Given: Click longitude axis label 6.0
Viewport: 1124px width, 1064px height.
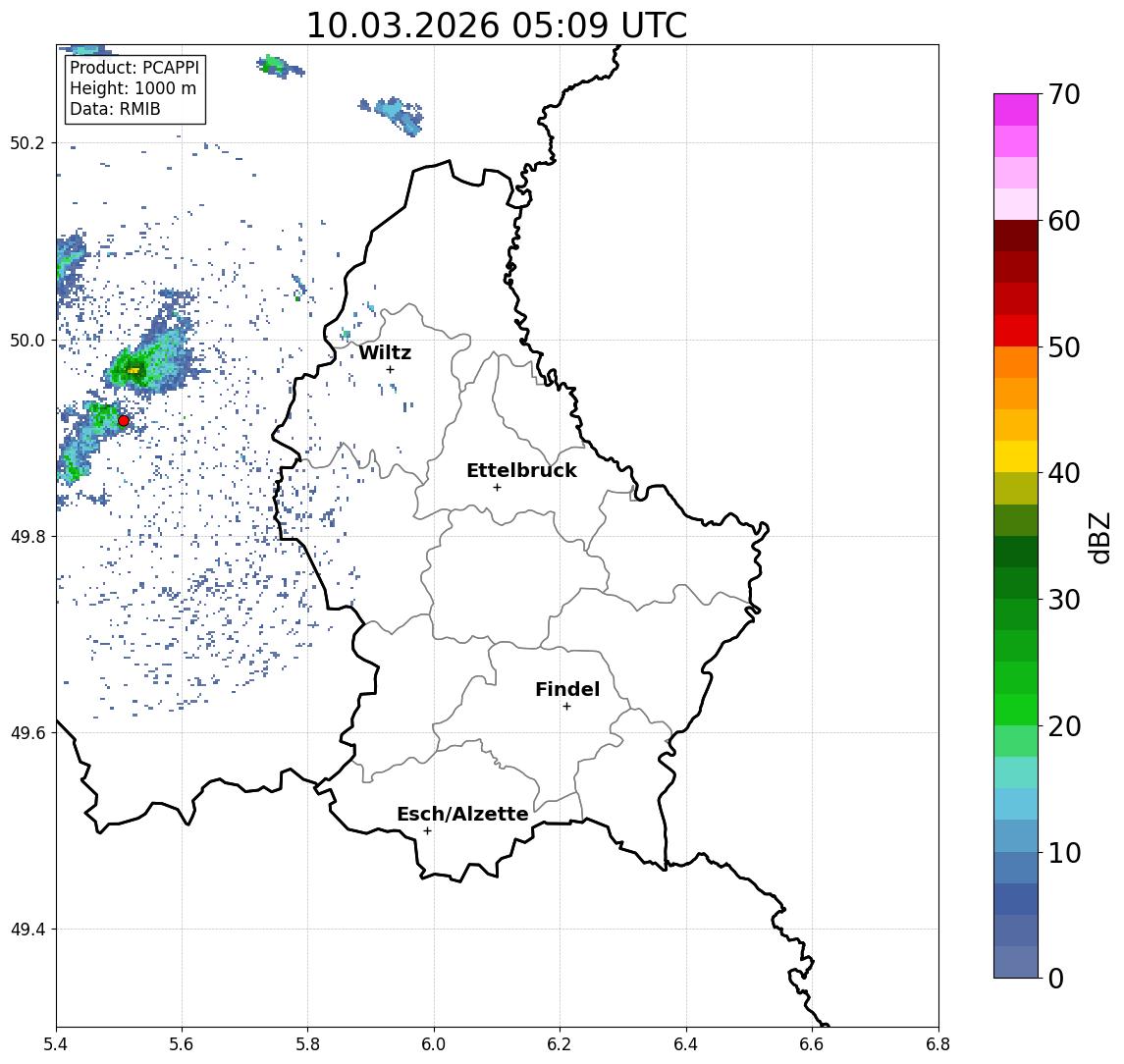Looking at the screenshot, I should 434,1044.
